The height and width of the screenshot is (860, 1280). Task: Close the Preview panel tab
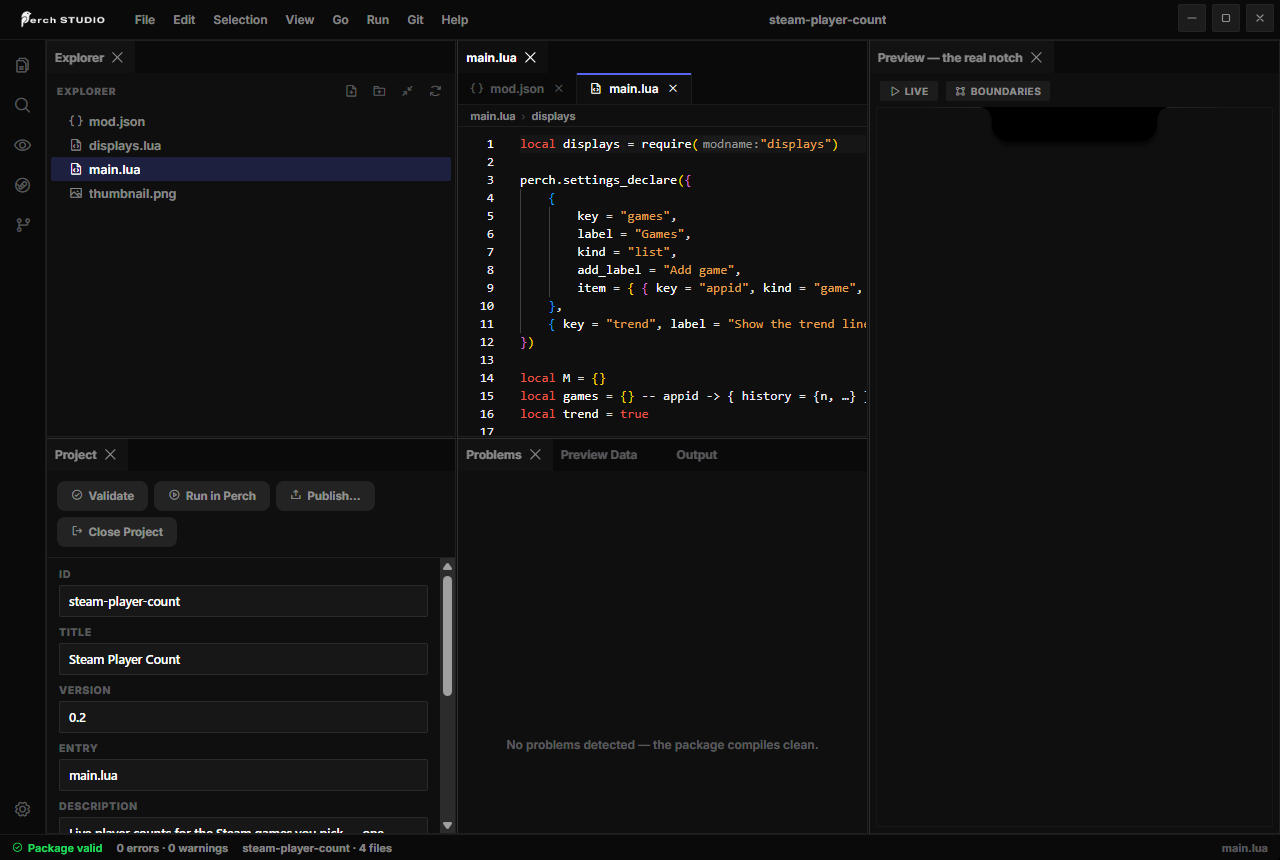[x=1036, y=58]
